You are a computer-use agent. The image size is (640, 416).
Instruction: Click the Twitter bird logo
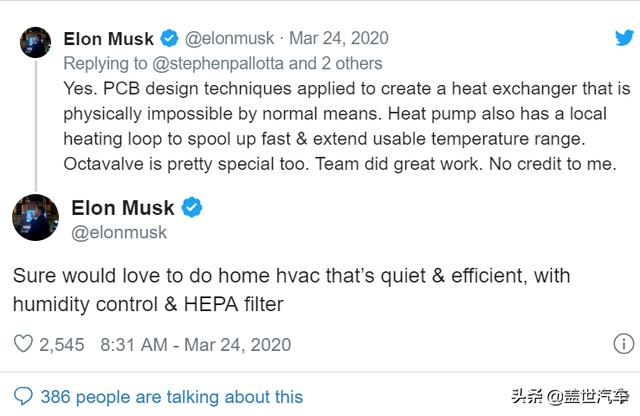coord(622,38)
